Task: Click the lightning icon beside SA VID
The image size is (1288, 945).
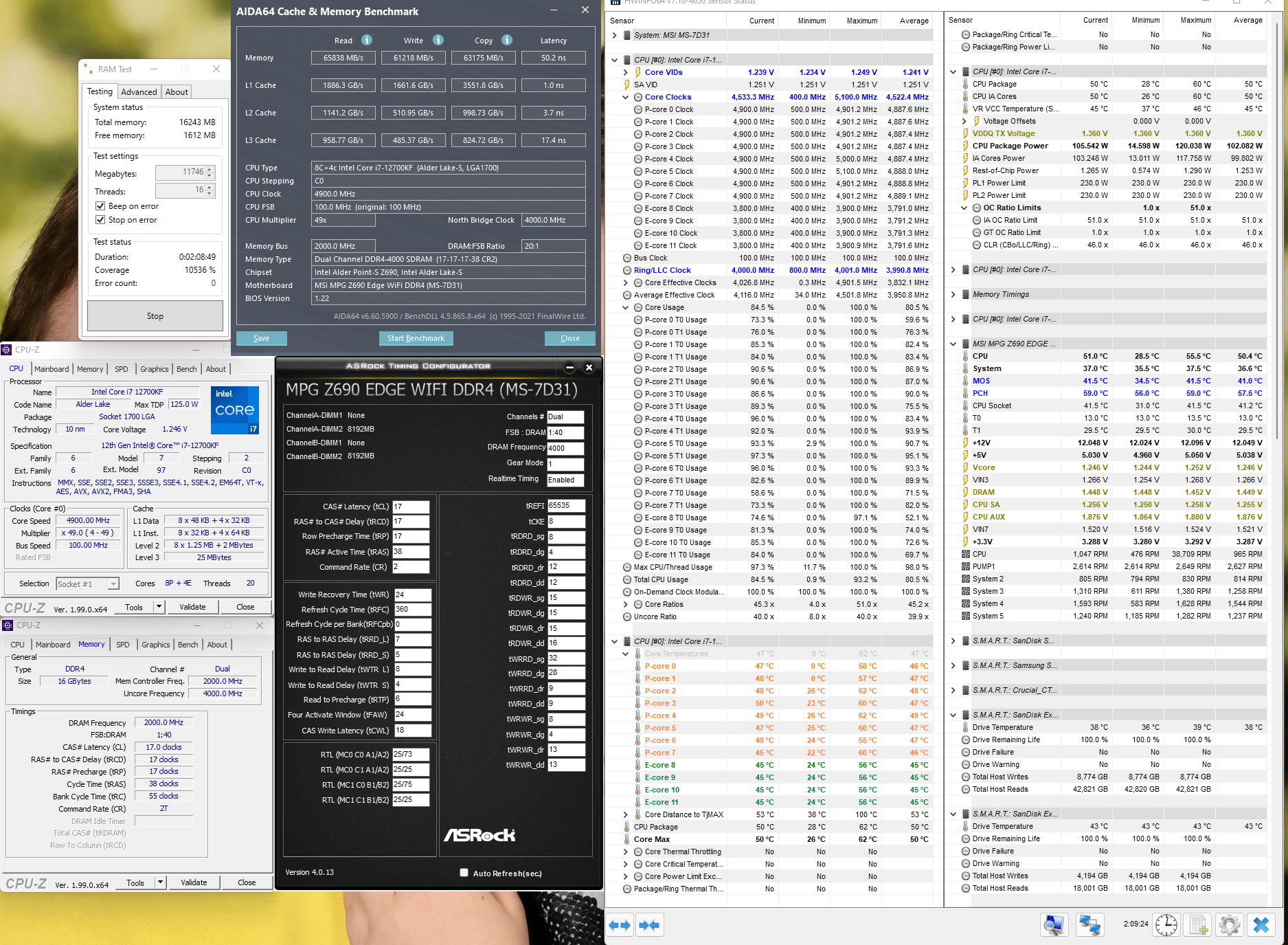Action: tap(626, 85)
